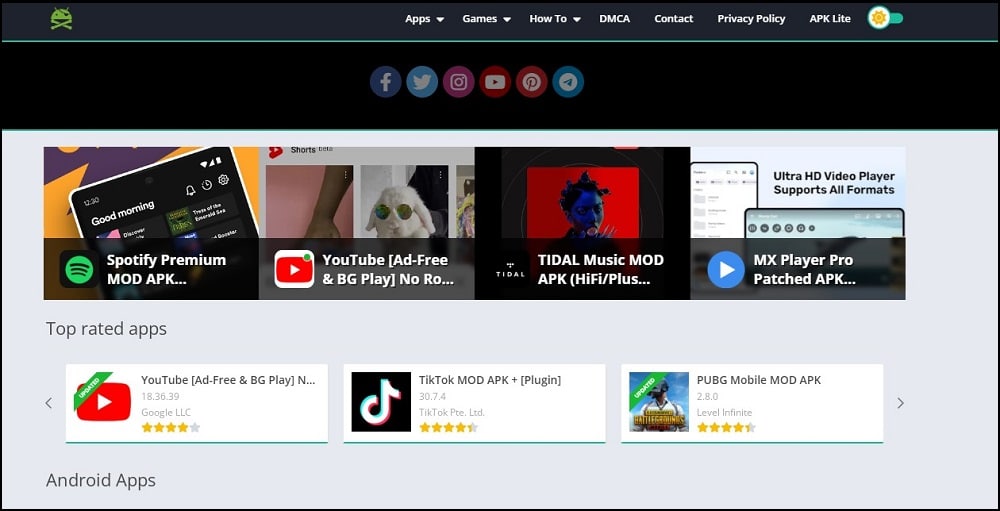The image size is (1000, 511).
Task: Open MX Player Pro Patched APK title
Action: pyautogui.click(x=805, y=269)
